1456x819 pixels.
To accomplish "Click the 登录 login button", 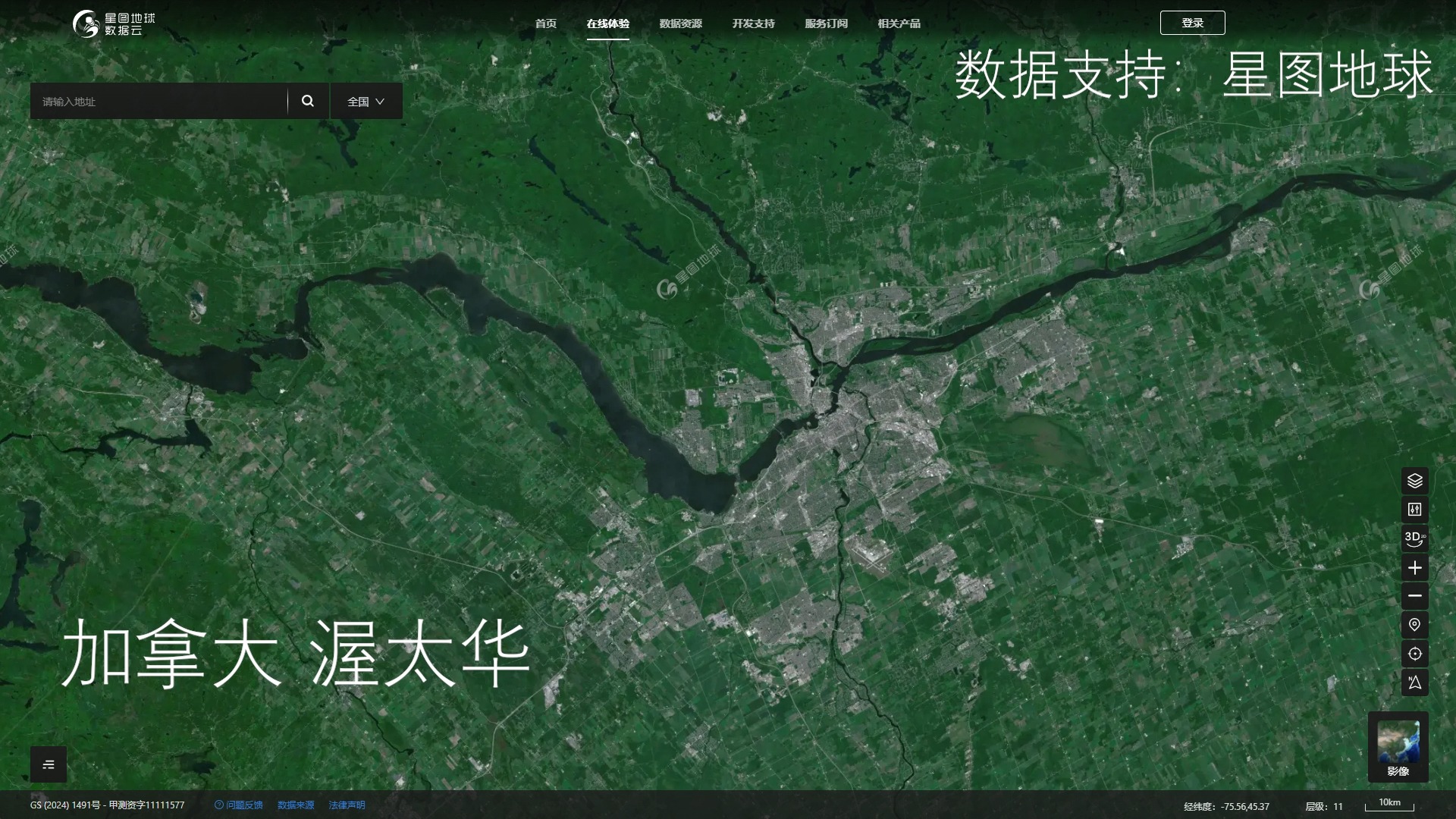I will coord(1192,23).
